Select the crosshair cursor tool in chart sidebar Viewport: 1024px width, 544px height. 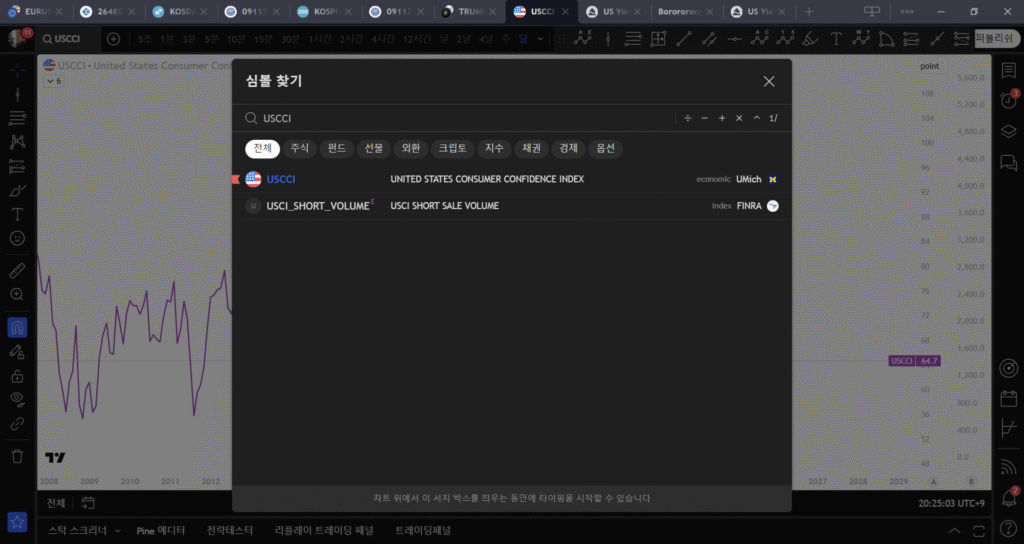pyautogui.click(x=18, y=70)
